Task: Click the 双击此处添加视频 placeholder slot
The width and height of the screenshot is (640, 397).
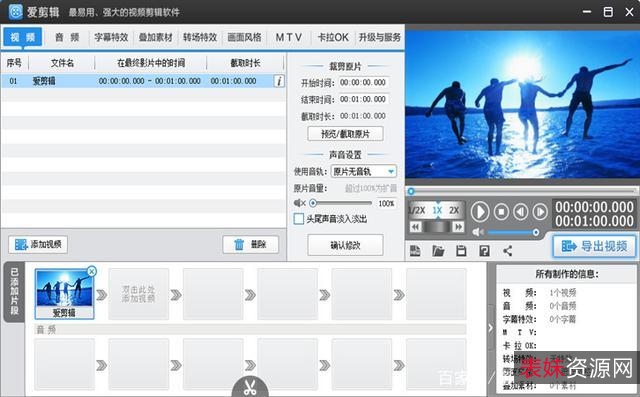Action: click(138, 294)
